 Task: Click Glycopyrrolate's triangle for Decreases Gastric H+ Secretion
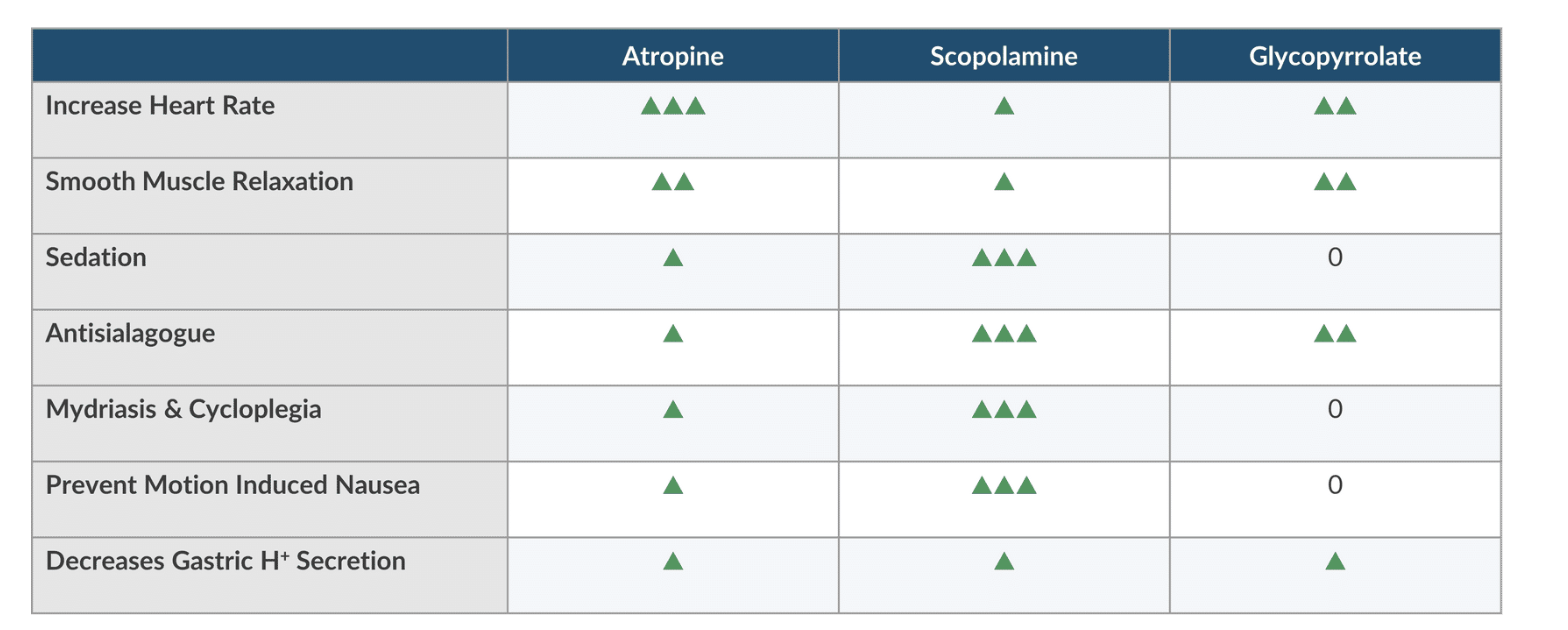[1334, 562]
